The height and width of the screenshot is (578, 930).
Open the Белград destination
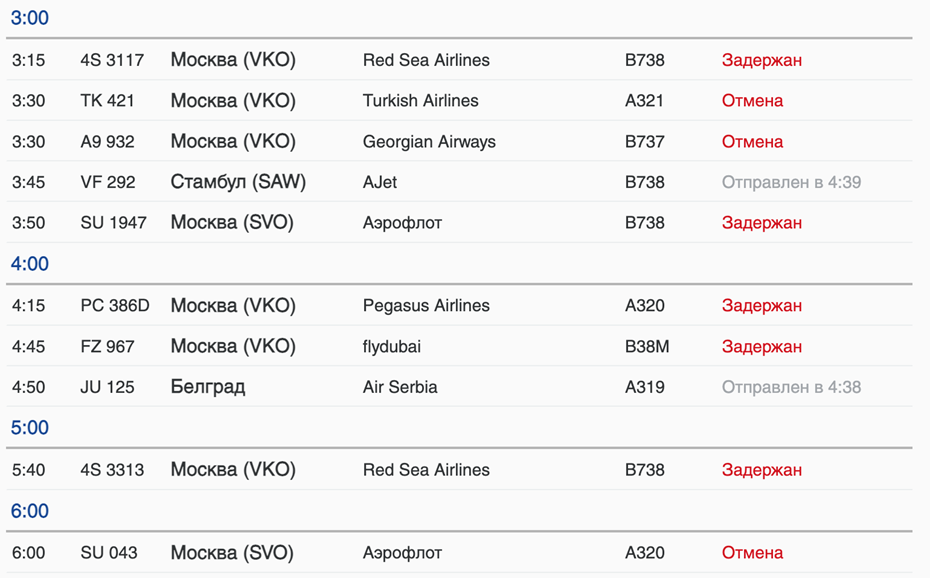click(208, 387)
